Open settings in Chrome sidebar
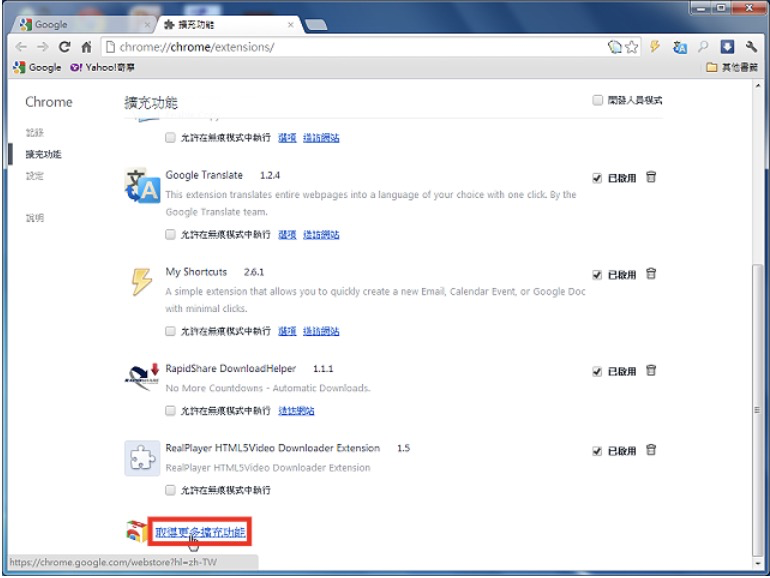 pyautogui.click(x=34, y=176)
